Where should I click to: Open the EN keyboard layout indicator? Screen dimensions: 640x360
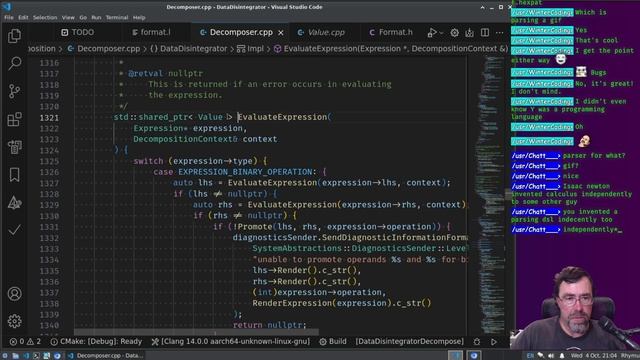click(x=530, y=356)
